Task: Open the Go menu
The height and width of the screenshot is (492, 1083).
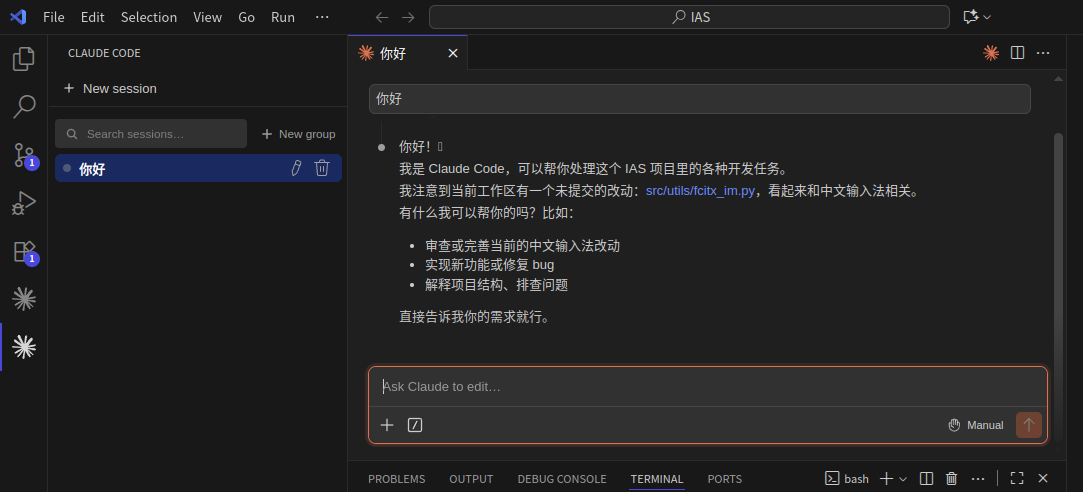Action: pos(247,17)
